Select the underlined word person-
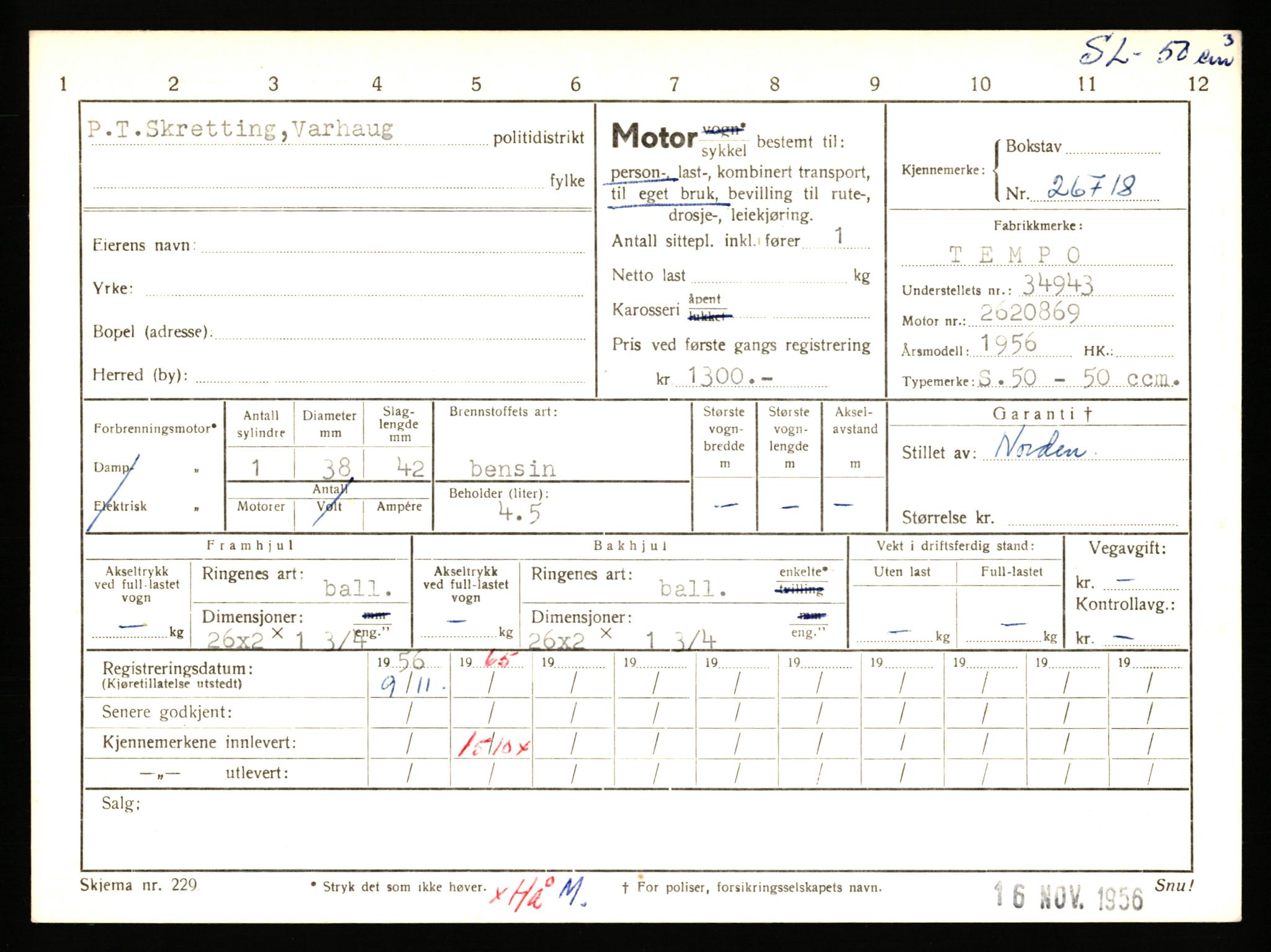This screenshot has width=1271, height=952. click(x=639, y=173)
